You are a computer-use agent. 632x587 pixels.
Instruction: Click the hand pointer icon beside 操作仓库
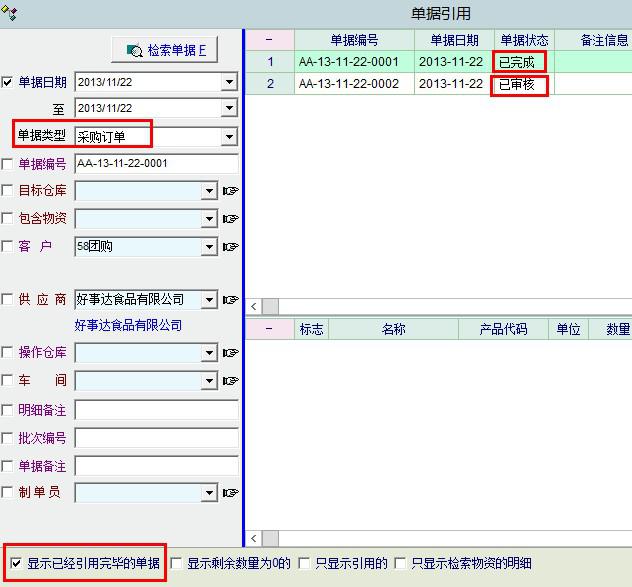(230, 353)
